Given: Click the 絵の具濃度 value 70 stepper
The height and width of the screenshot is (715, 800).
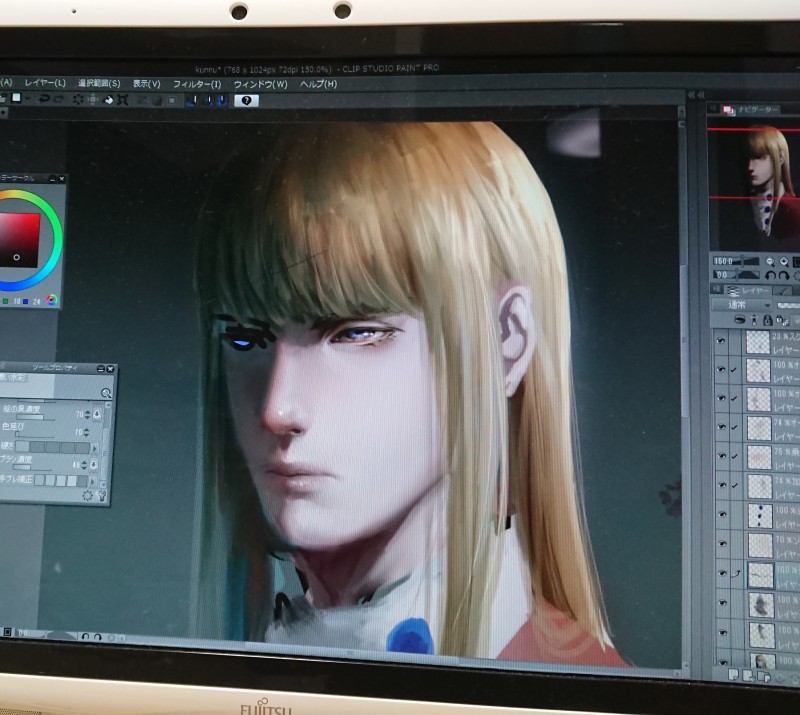Looking at the screenshot, I should tap(87, 415).
